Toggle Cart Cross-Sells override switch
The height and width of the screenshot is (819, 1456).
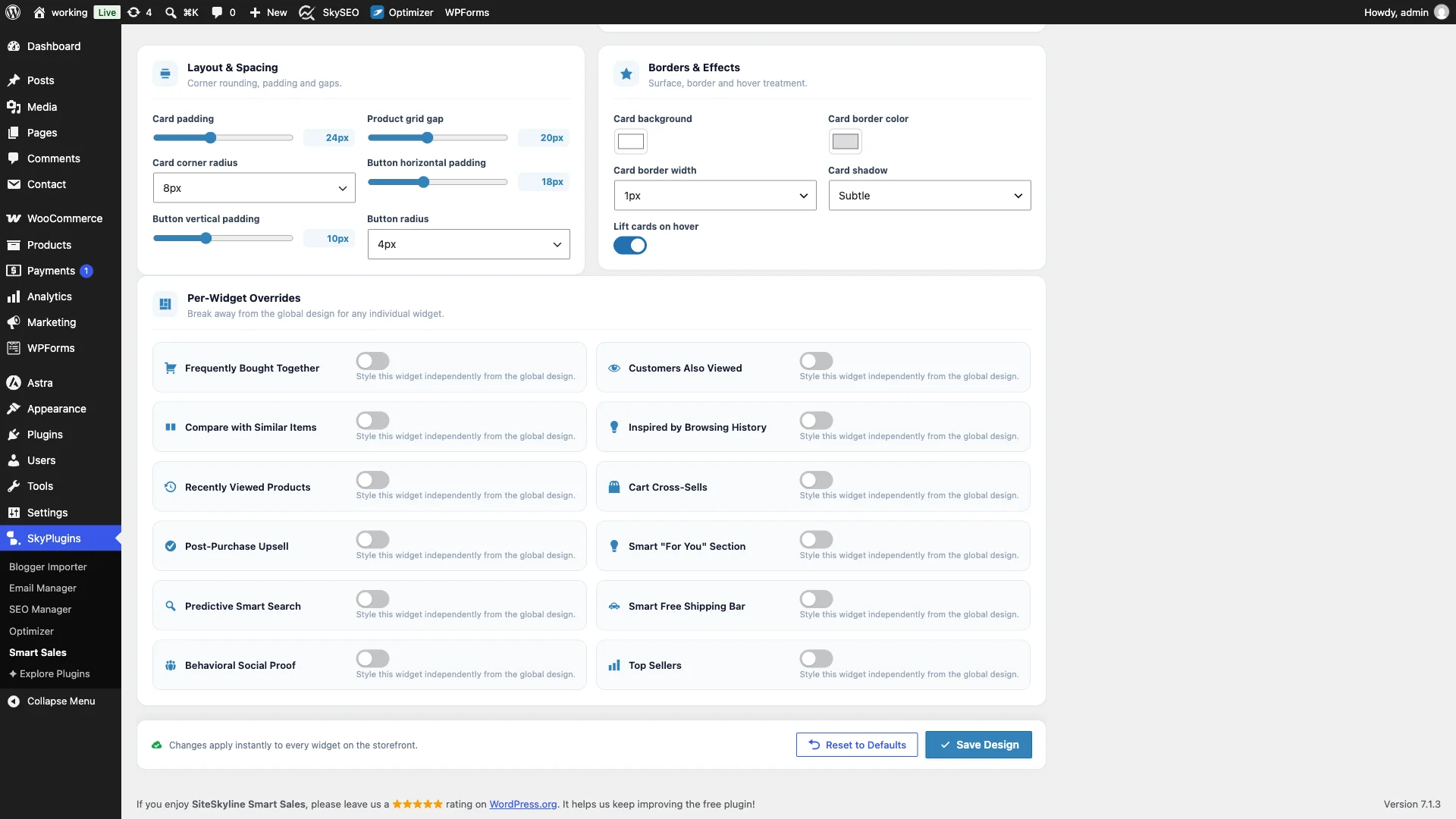click(x=817, y=480)
